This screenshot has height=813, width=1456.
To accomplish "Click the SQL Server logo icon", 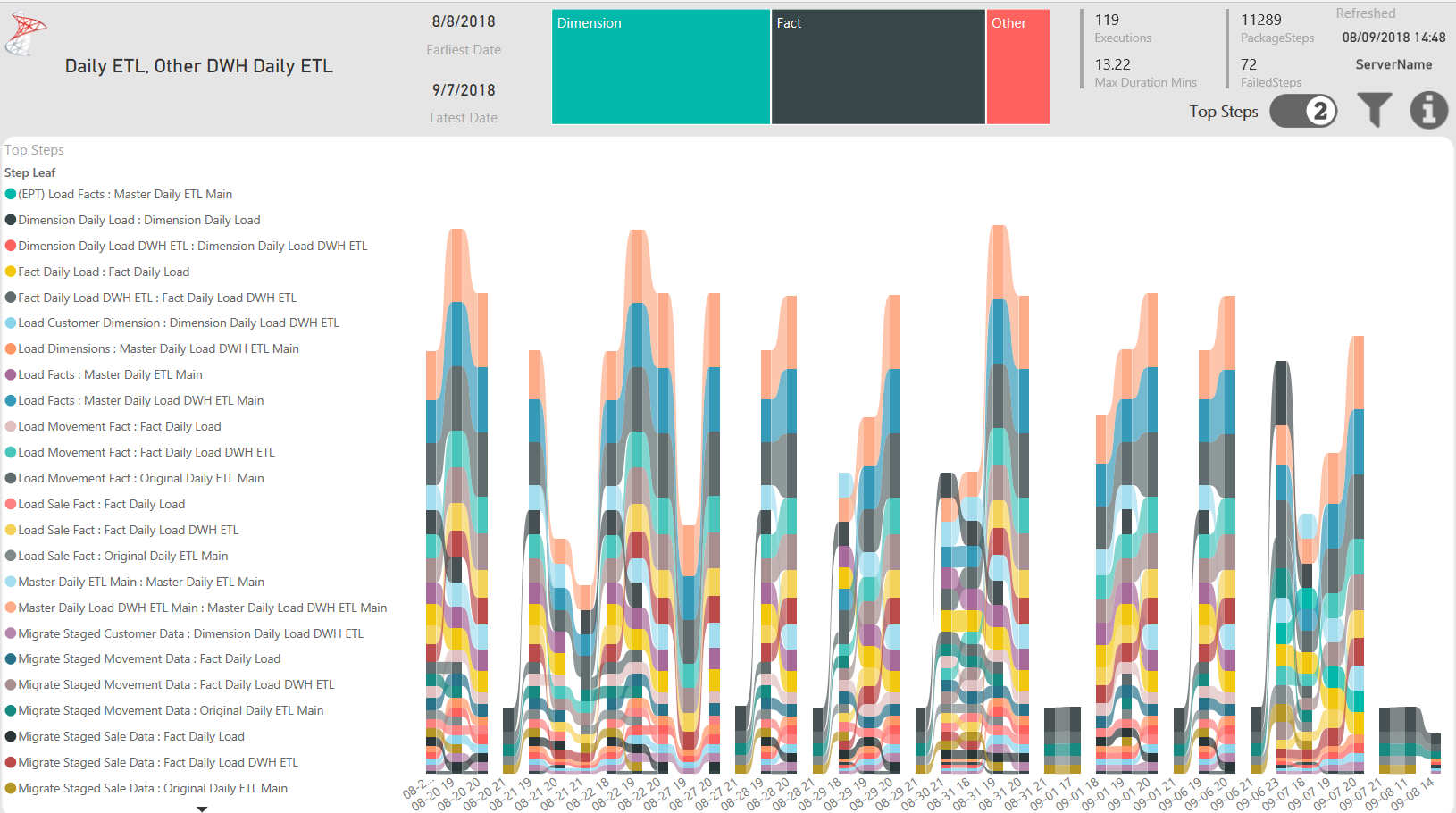I will tap(26, 36).
